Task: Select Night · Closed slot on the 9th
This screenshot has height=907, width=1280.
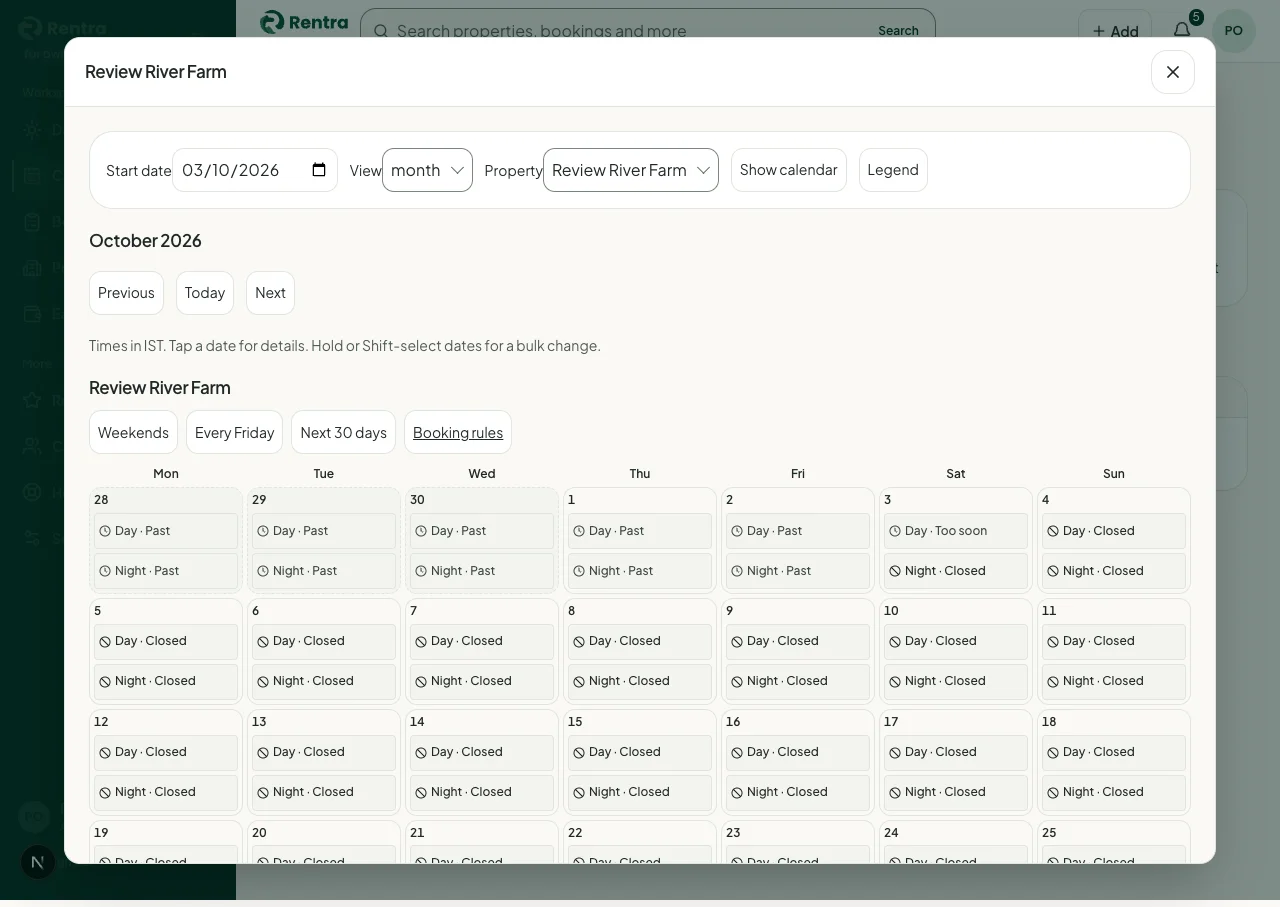Action: (x=798, y=681)
